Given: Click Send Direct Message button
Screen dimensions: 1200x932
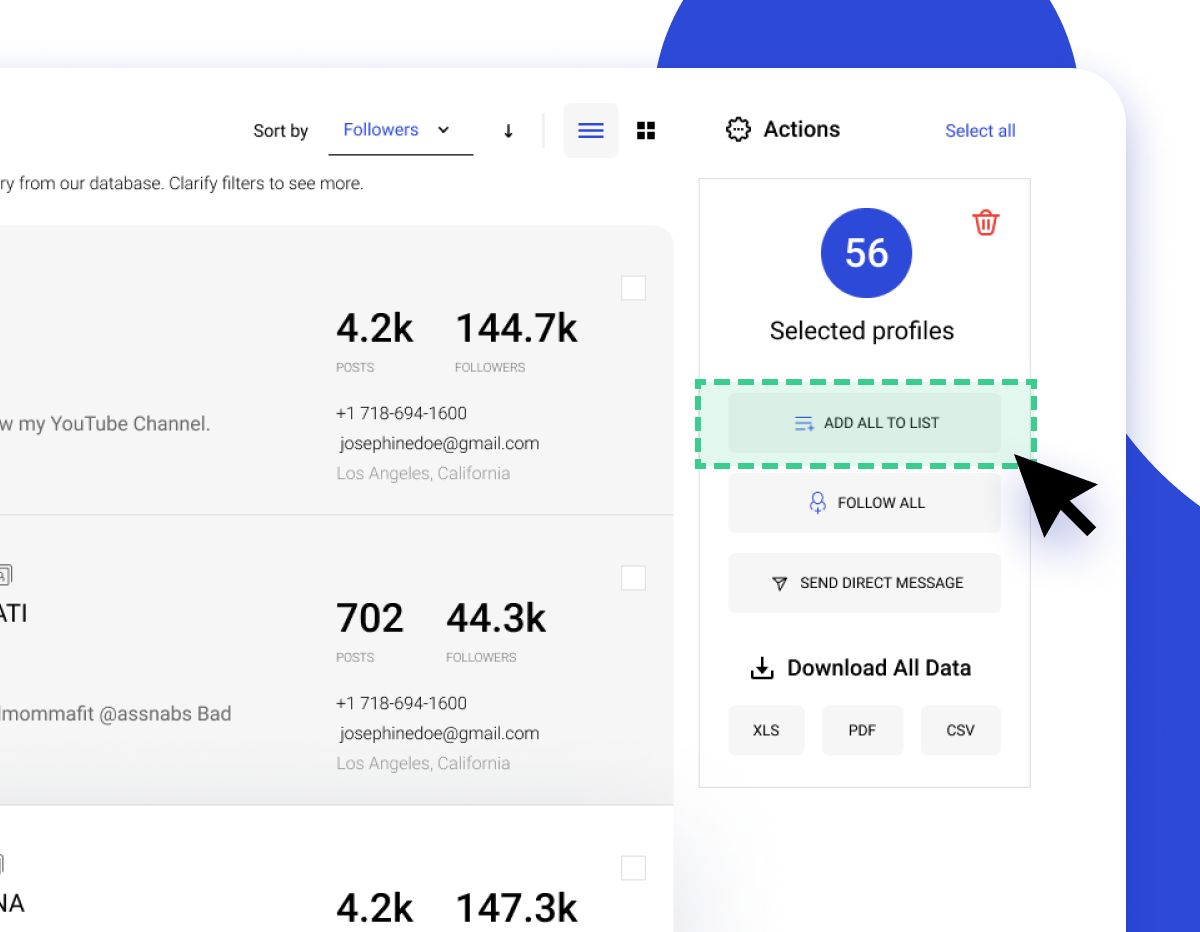Looking at the screenshot, I should pos(864,583).
